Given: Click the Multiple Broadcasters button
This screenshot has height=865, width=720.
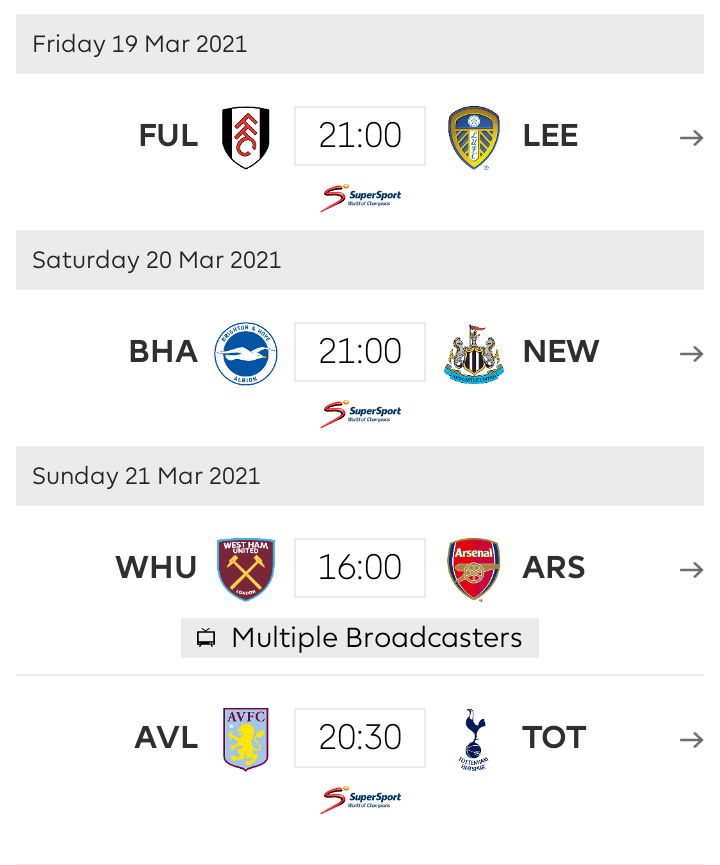Looking at the screenshot, I should pyautogui.click(x=360, y=638).
